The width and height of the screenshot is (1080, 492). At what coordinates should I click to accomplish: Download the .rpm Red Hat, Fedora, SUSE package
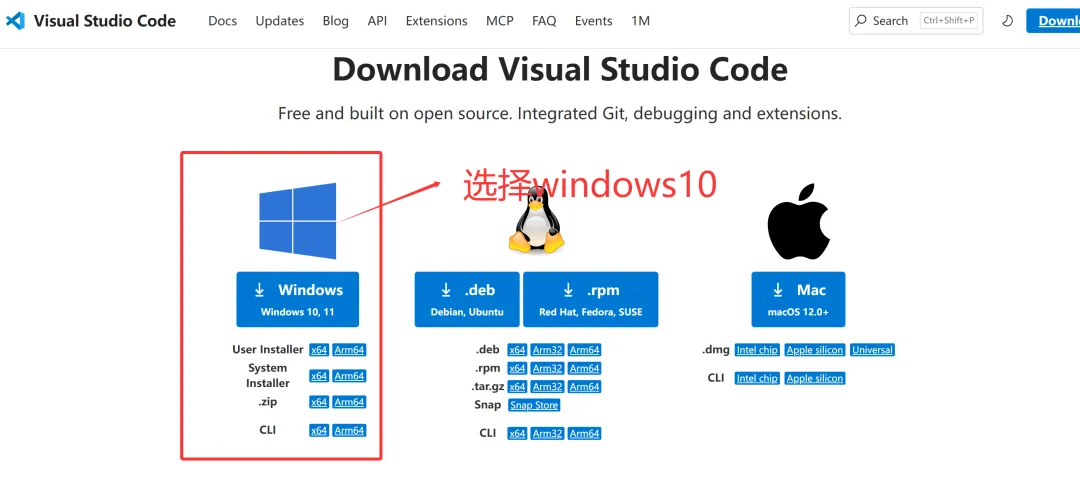point(590,299)
